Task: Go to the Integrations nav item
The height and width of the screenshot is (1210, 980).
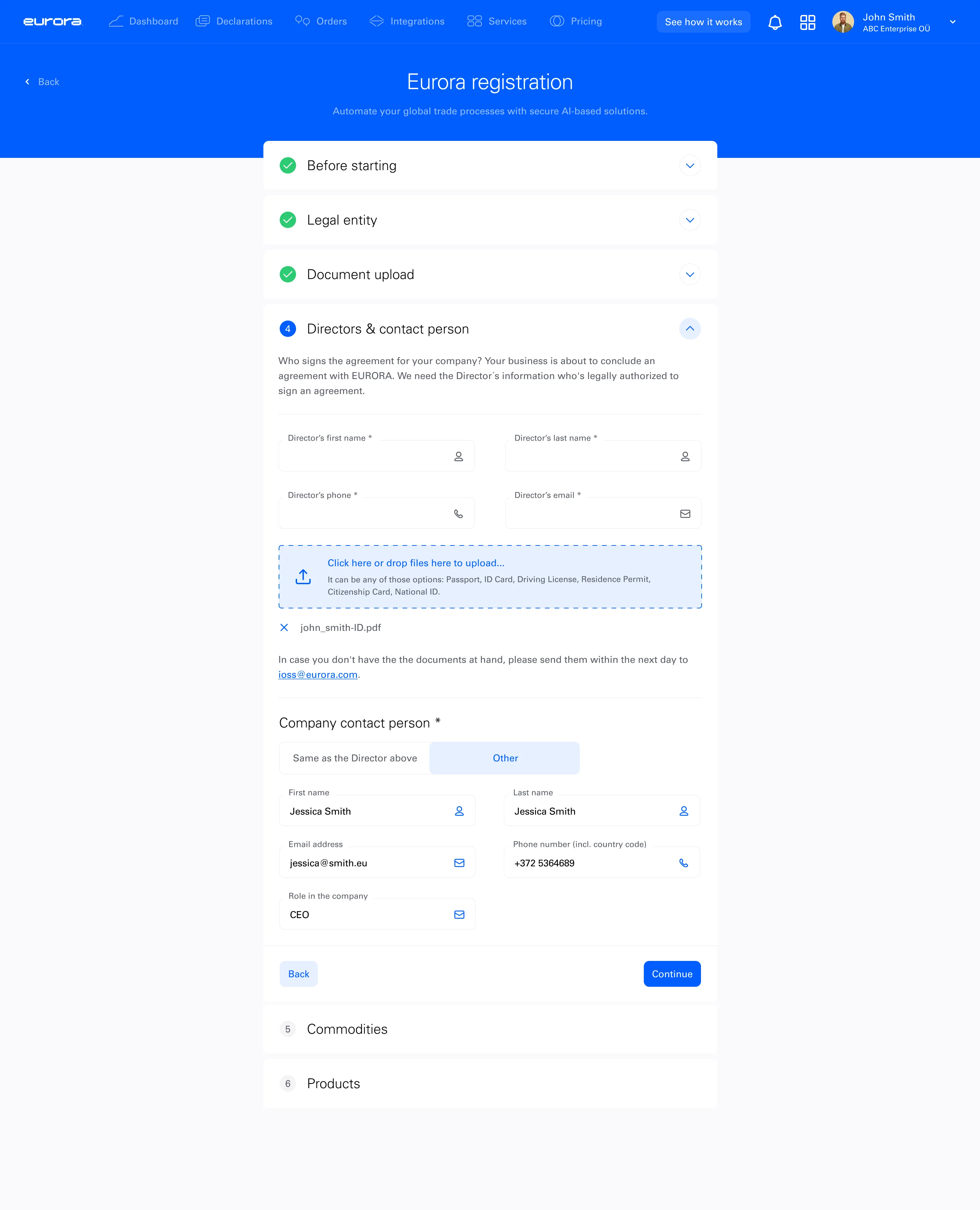Action: click(406, 21)
